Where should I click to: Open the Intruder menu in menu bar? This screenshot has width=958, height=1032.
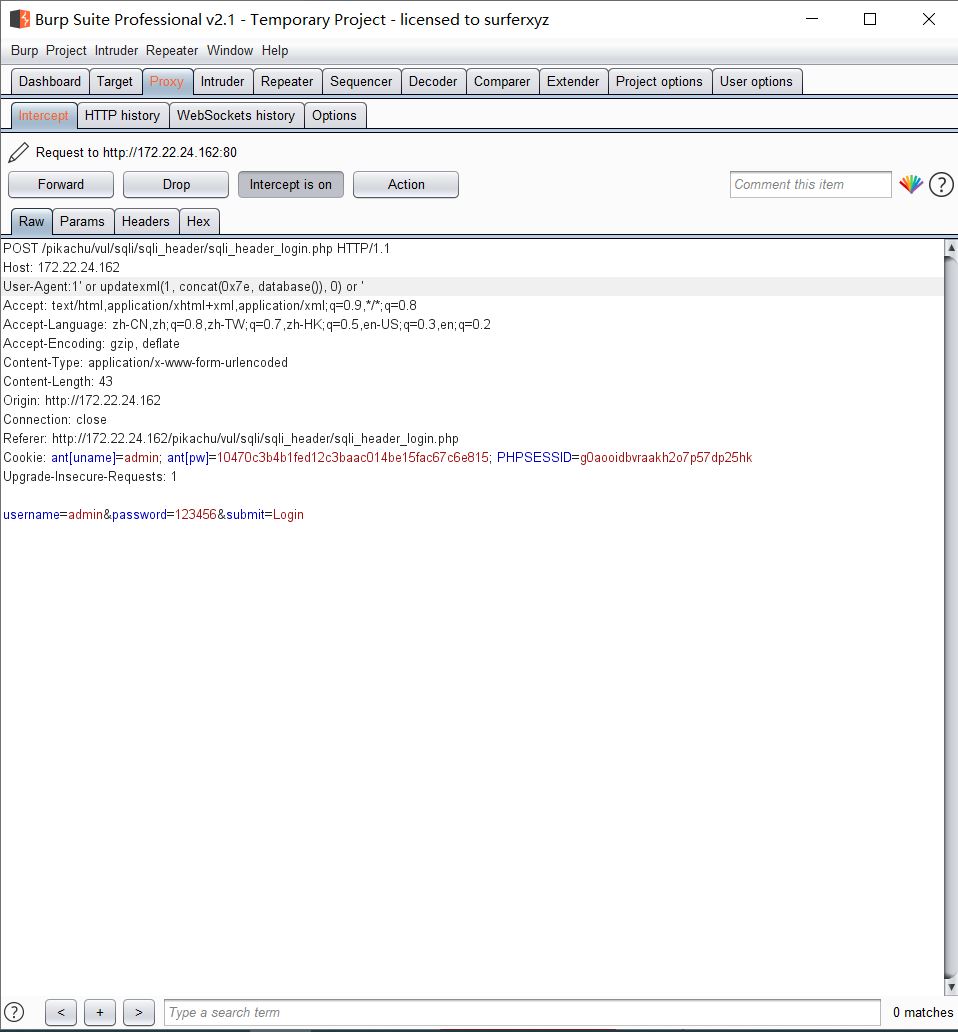pyautogui.click(x=116, y=51)
